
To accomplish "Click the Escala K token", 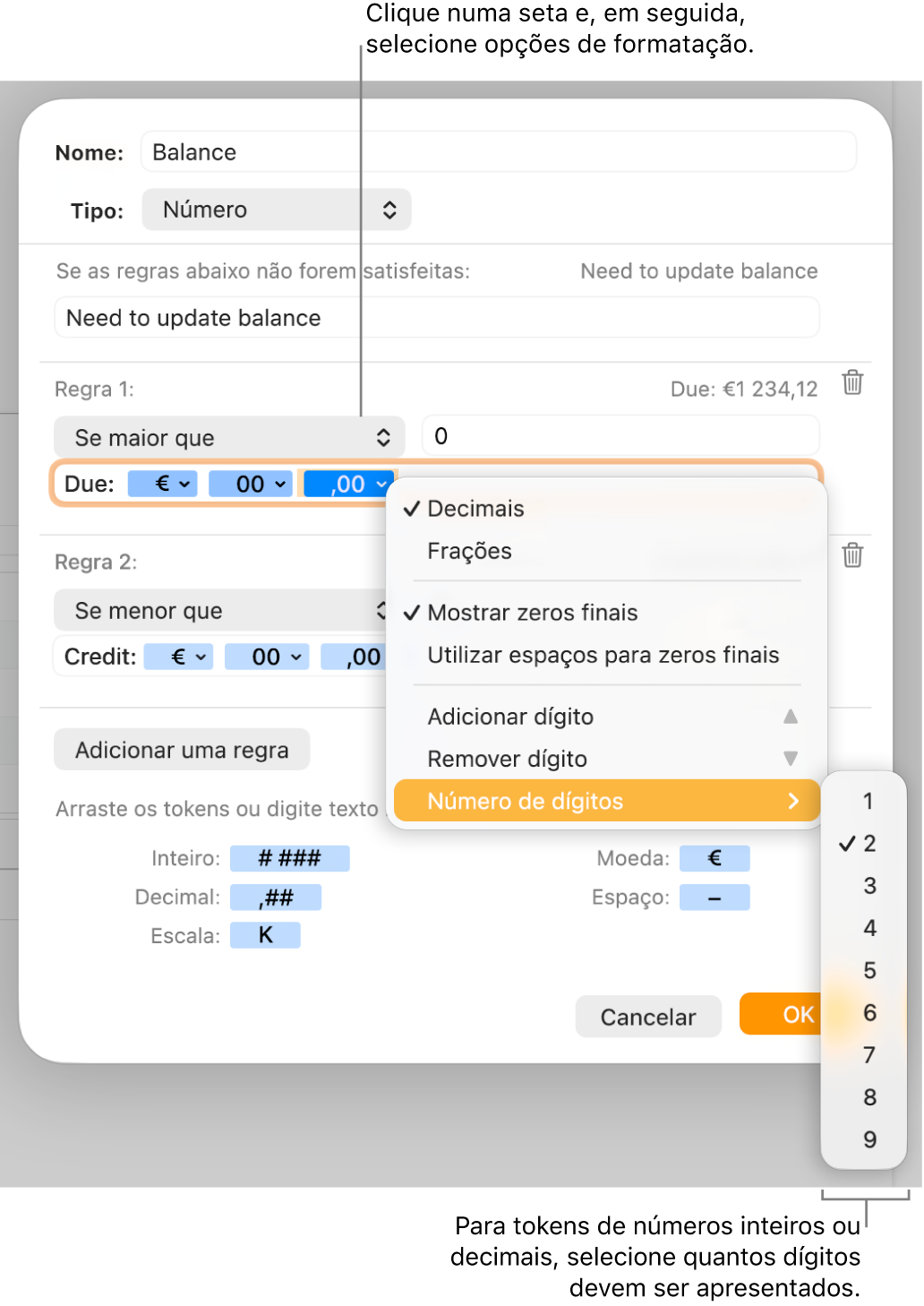I will (266, 935).
